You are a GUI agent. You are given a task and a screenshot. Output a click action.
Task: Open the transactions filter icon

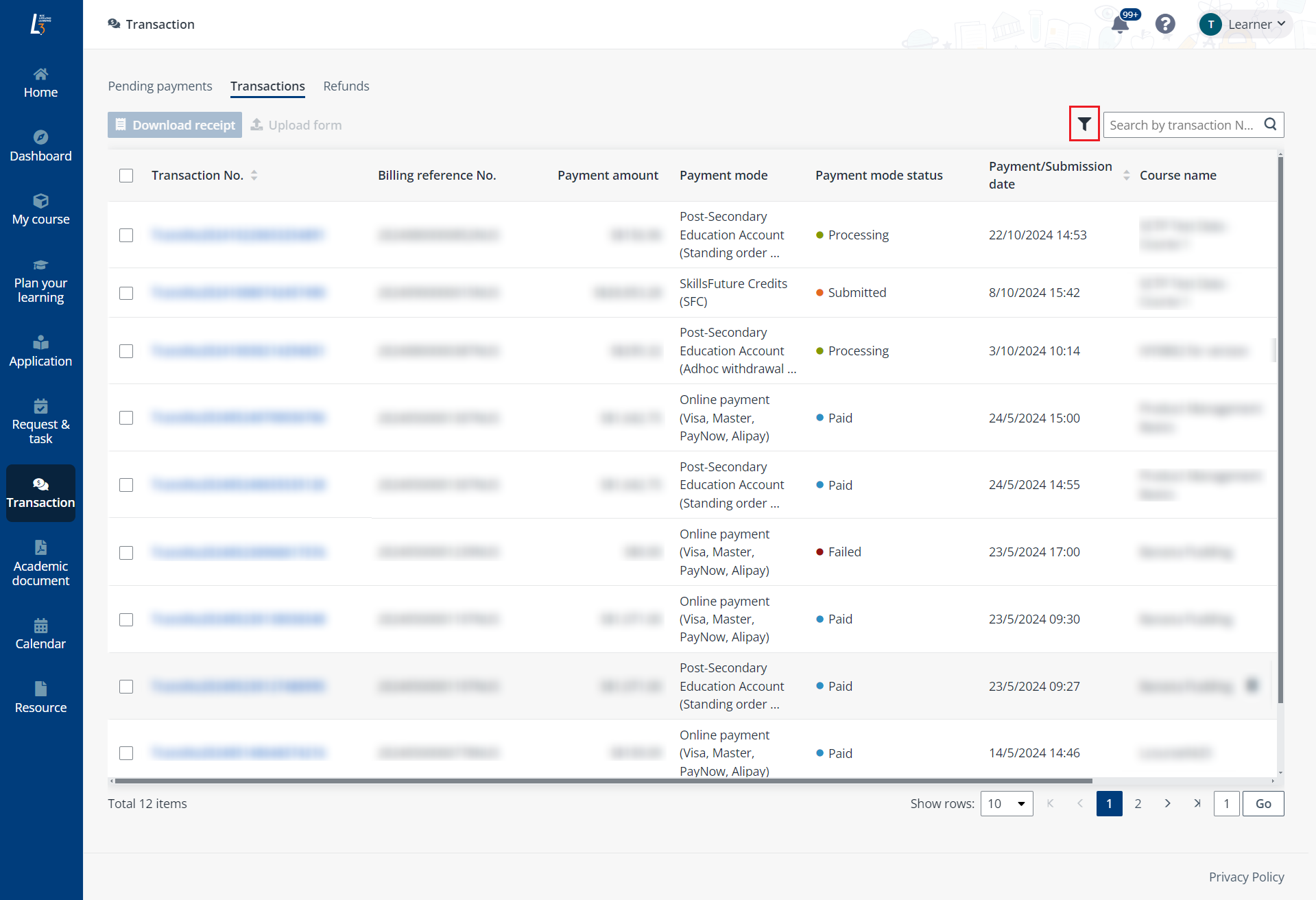click(1084, 124)
